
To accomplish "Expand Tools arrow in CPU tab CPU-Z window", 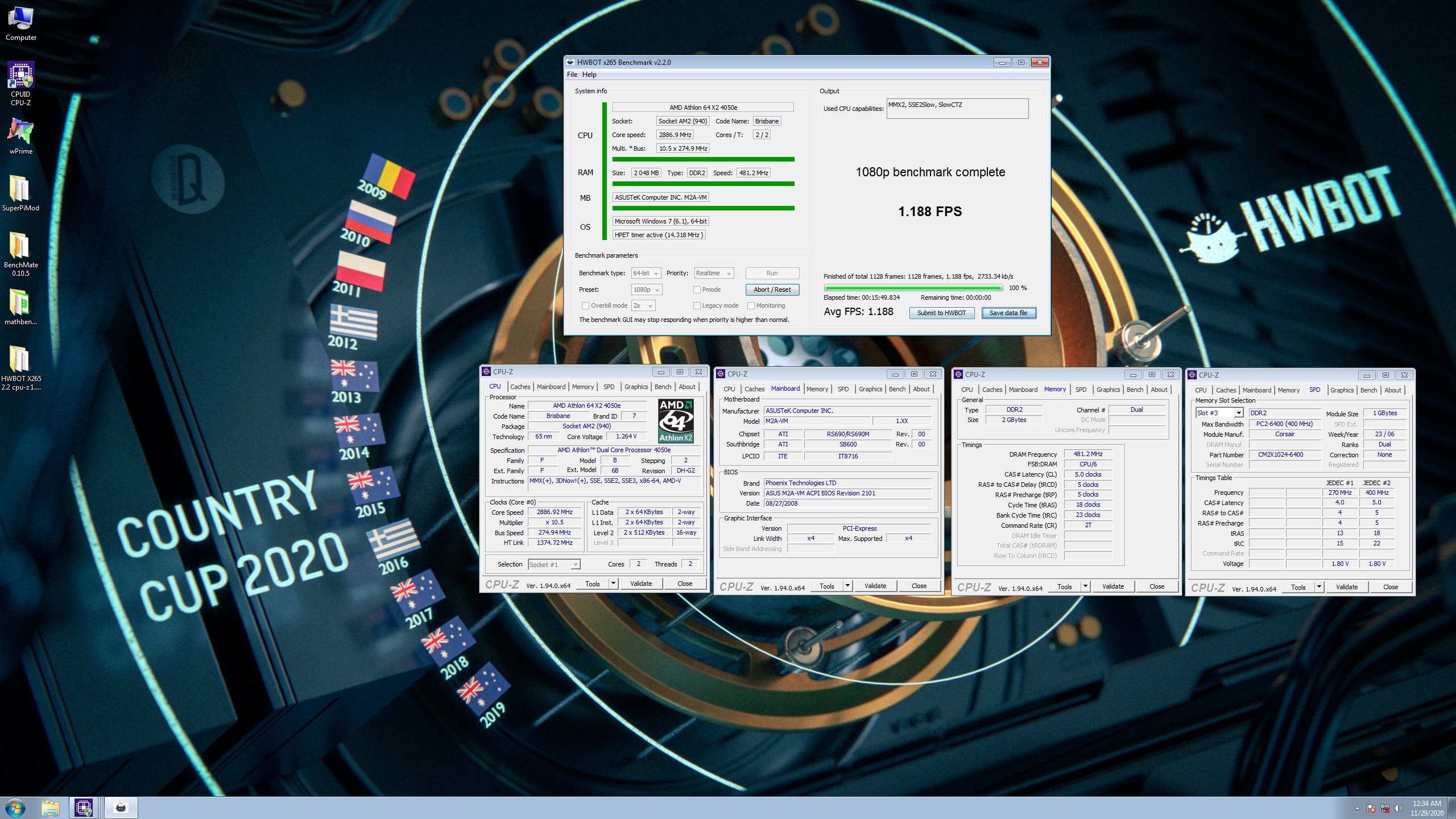I will click(x=613, y=584).
